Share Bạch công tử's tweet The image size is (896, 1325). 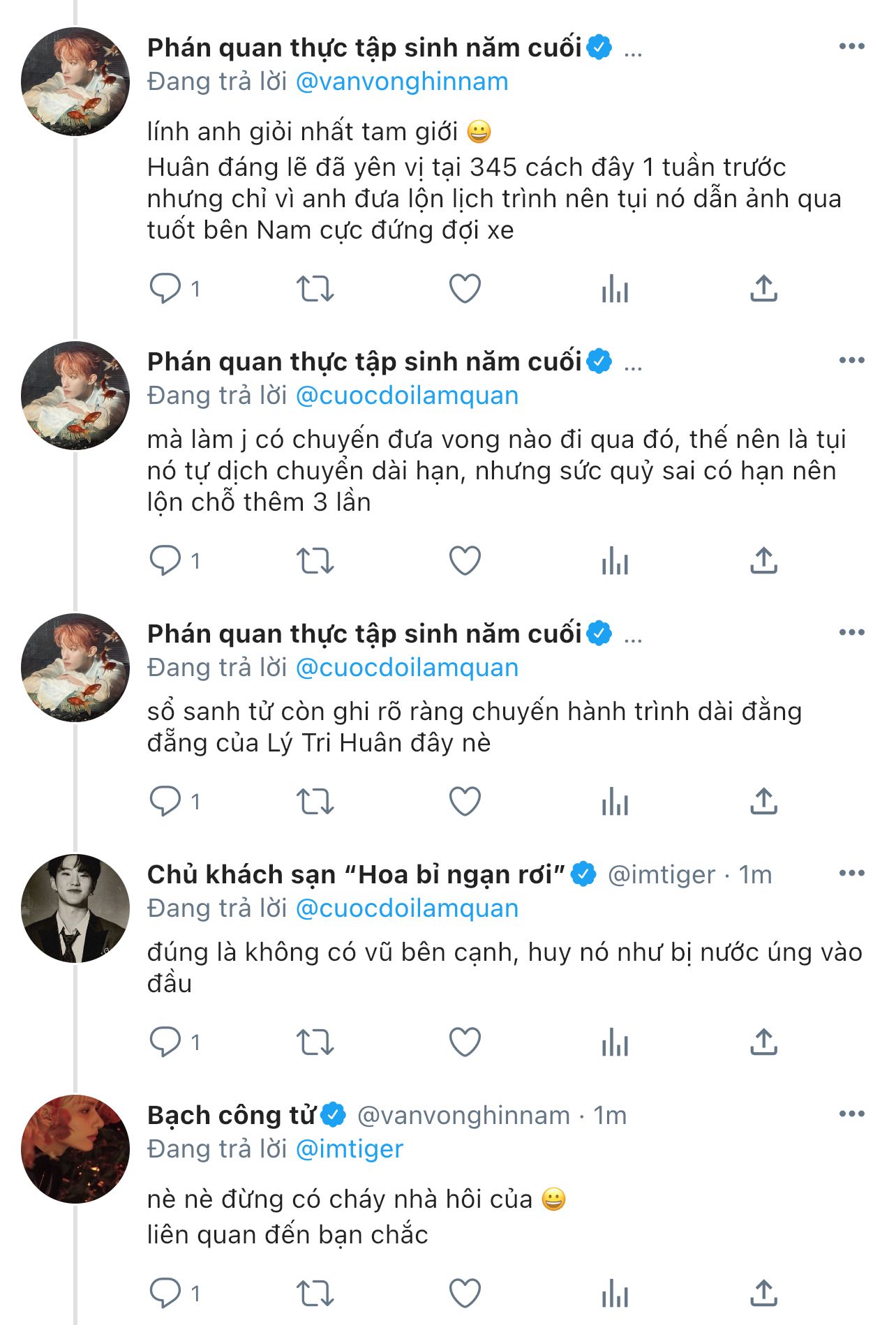coord(763,1293)
